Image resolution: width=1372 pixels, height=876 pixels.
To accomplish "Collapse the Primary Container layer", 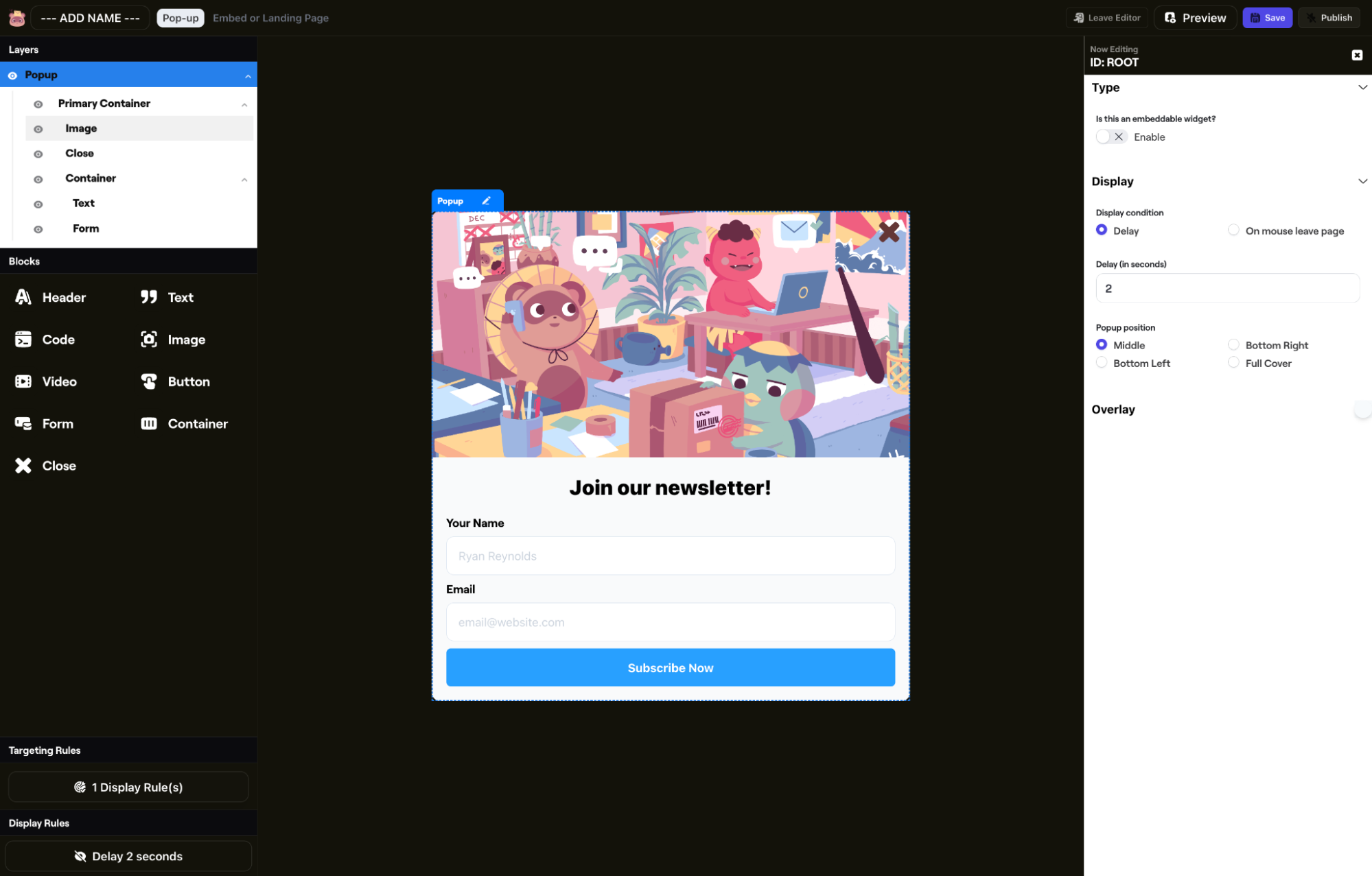I will pyautogui.click(x=244, y=104).
